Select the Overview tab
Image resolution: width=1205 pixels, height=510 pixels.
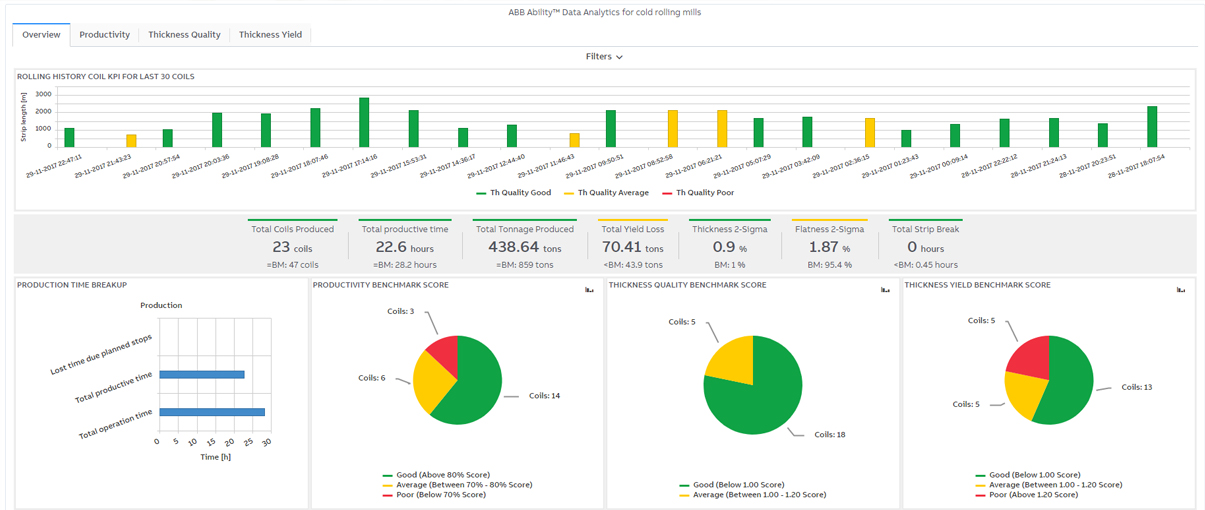click(x=41, y=34)
